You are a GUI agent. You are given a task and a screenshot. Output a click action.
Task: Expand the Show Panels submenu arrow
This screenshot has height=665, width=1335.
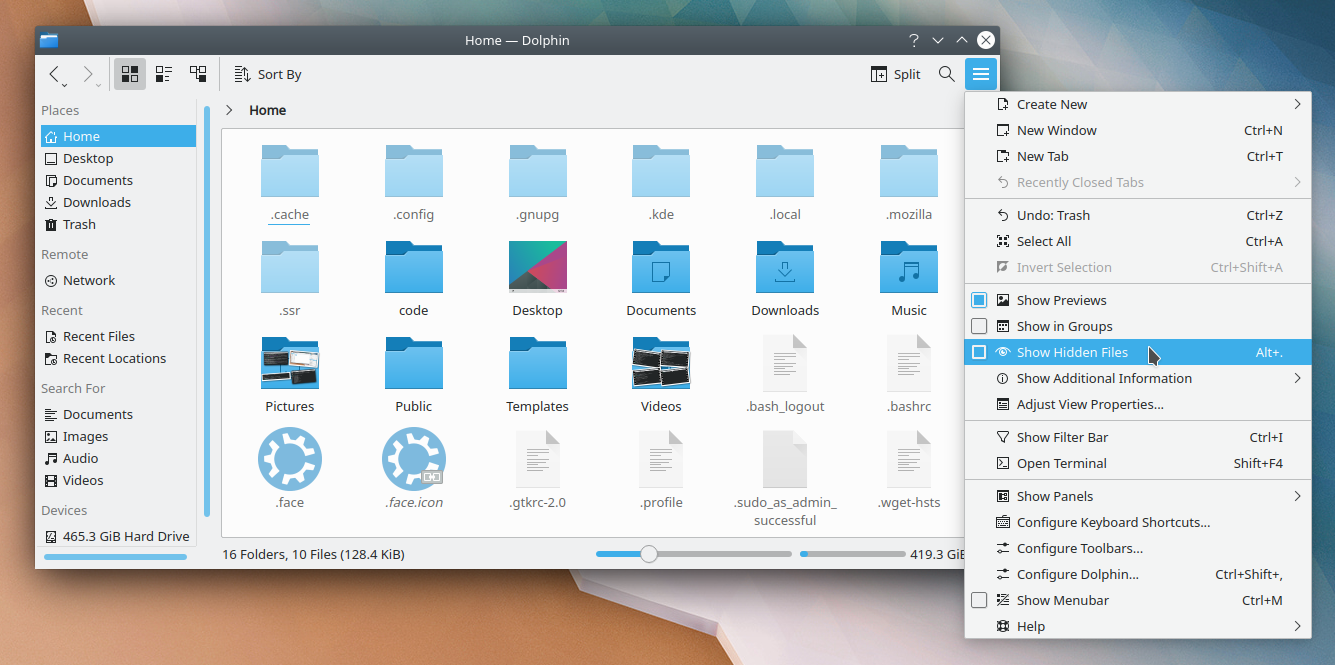pos(1297,496)
